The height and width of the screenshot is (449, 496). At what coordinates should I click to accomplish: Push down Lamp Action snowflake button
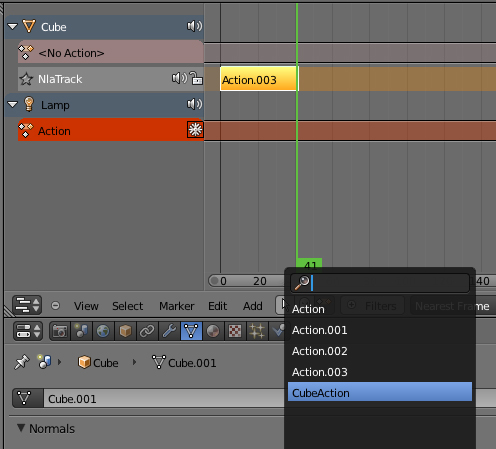(195, 130)
